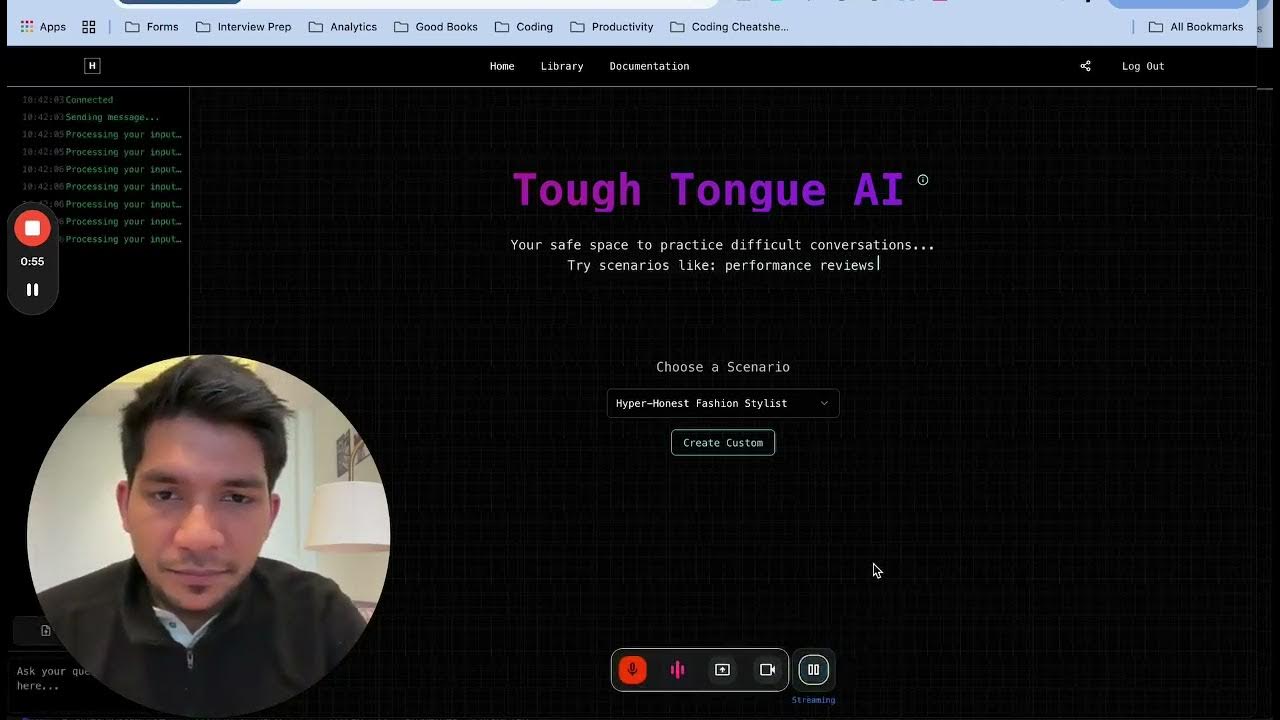Viewport: 1280px width, 720px height.
Task: Stop the screen recording with the red button
Action: coord(32,227)
